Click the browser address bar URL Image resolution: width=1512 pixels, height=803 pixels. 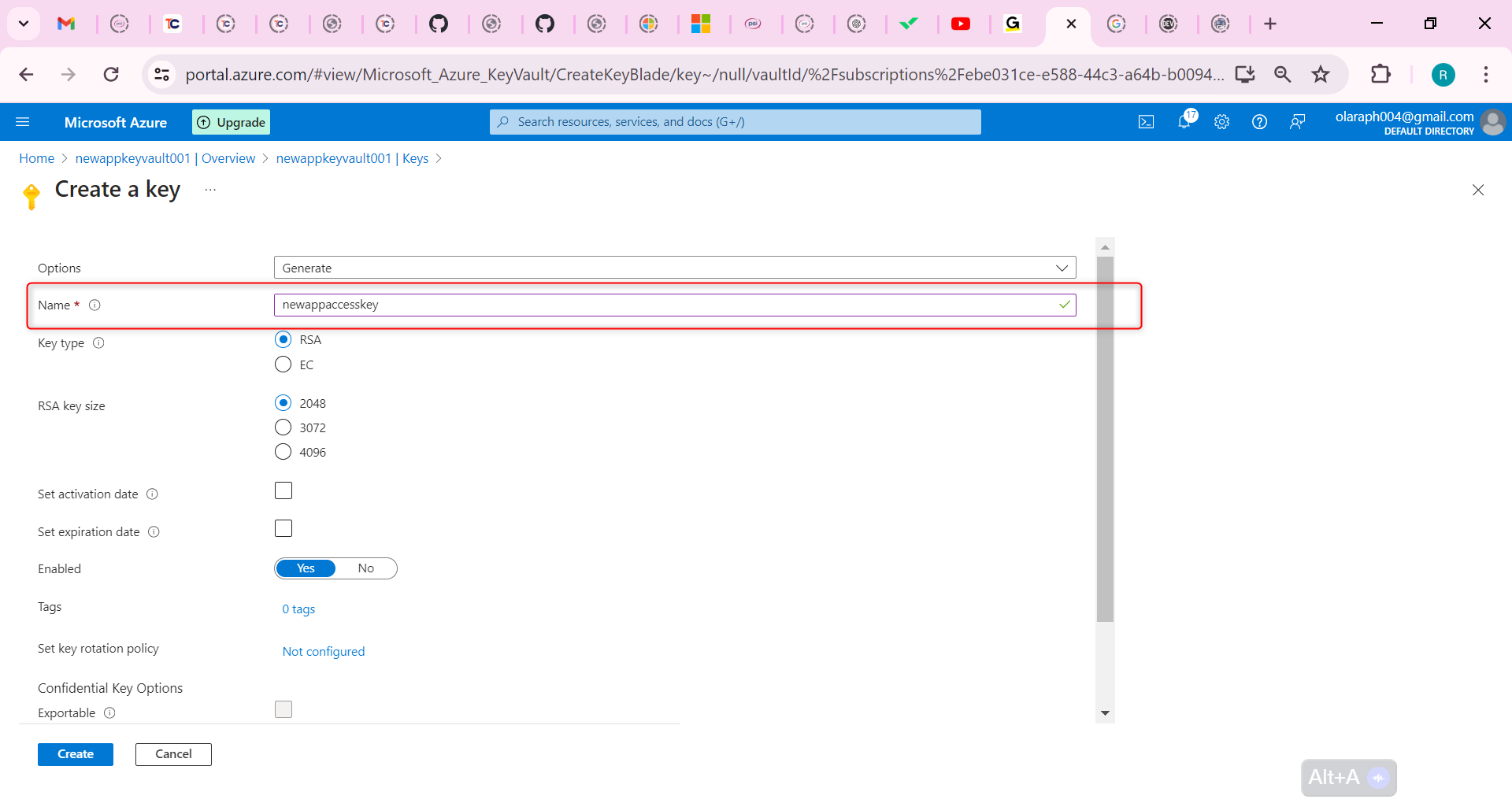[705, 74]
